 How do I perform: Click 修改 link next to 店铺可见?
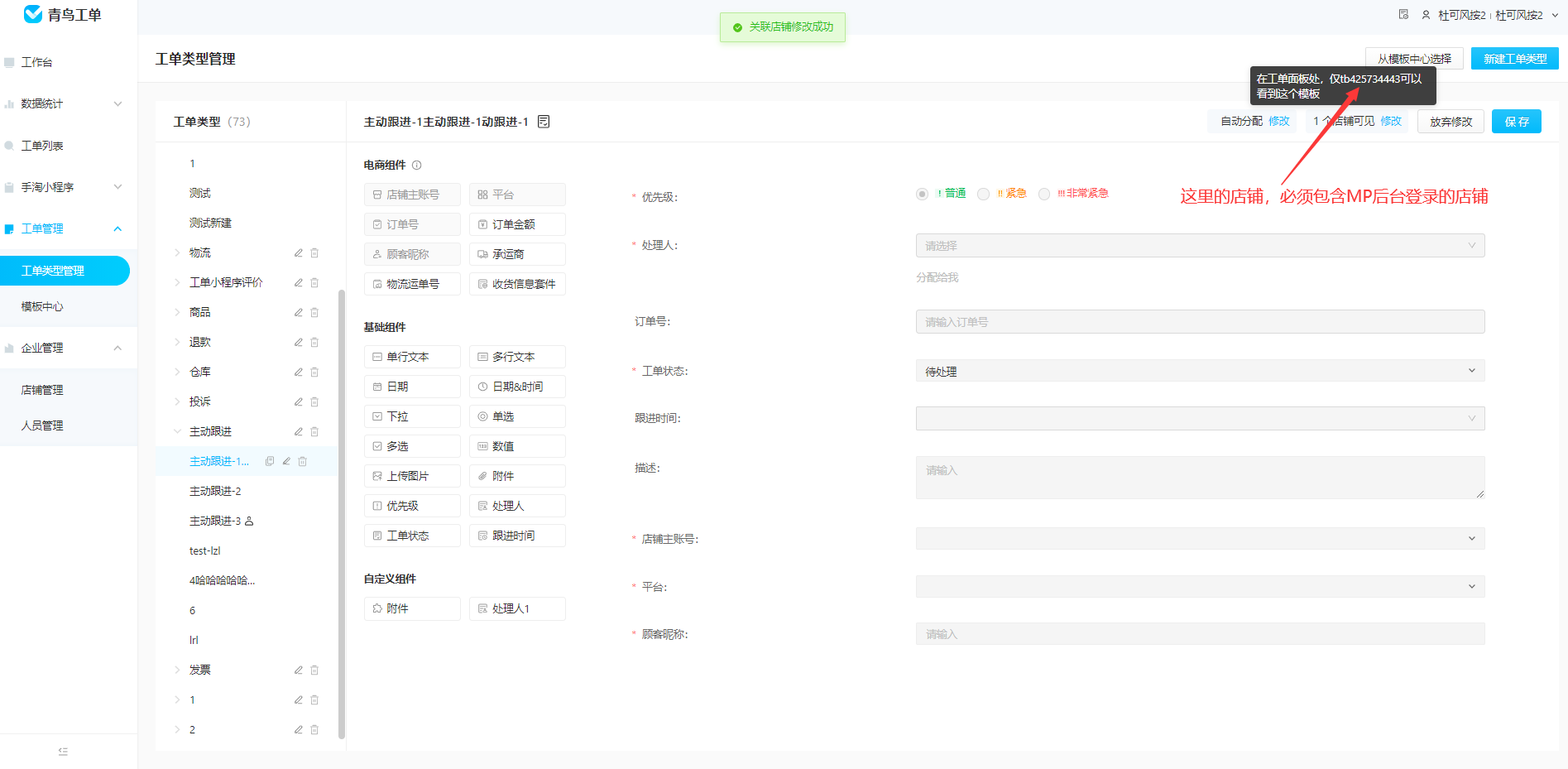1391,122
